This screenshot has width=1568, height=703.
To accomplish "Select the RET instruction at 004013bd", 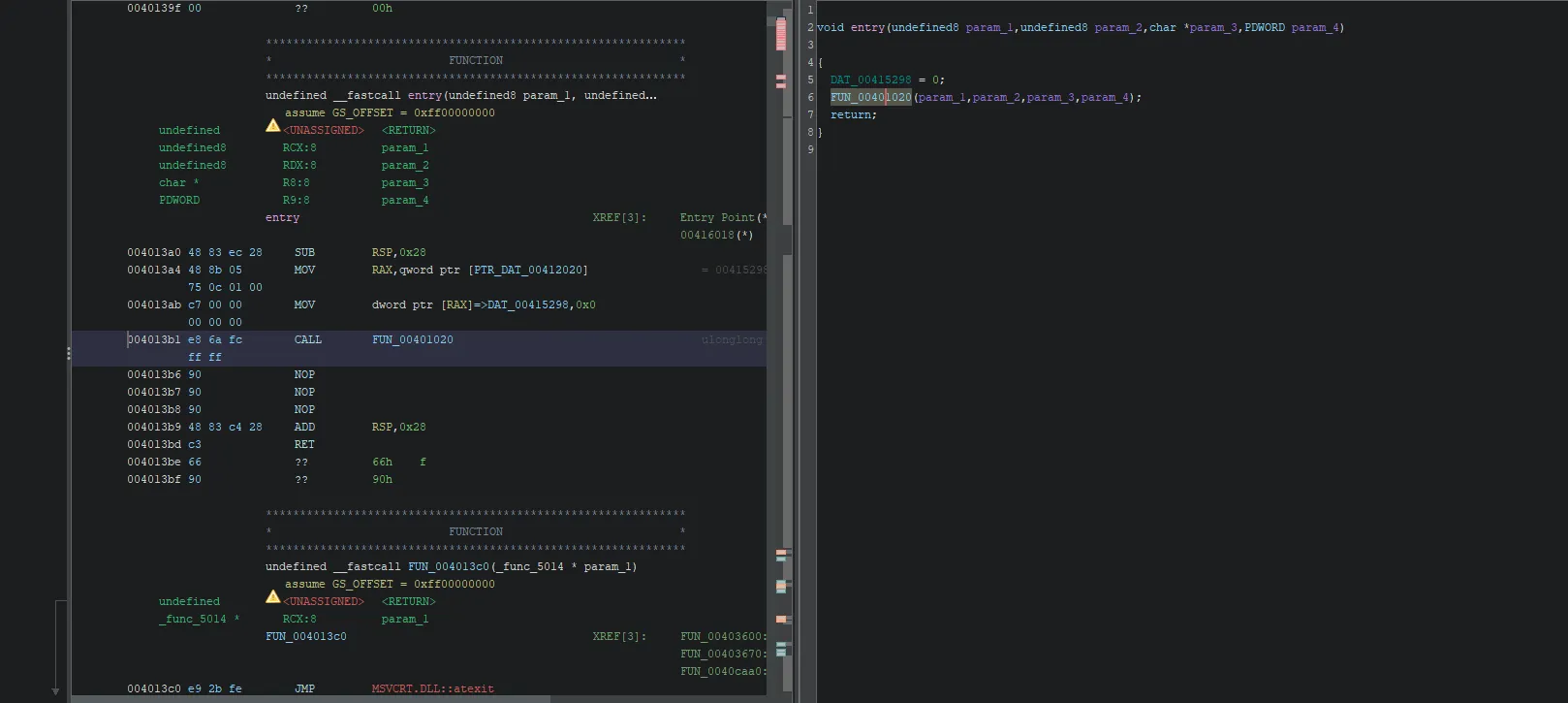I will click(304, 445).
